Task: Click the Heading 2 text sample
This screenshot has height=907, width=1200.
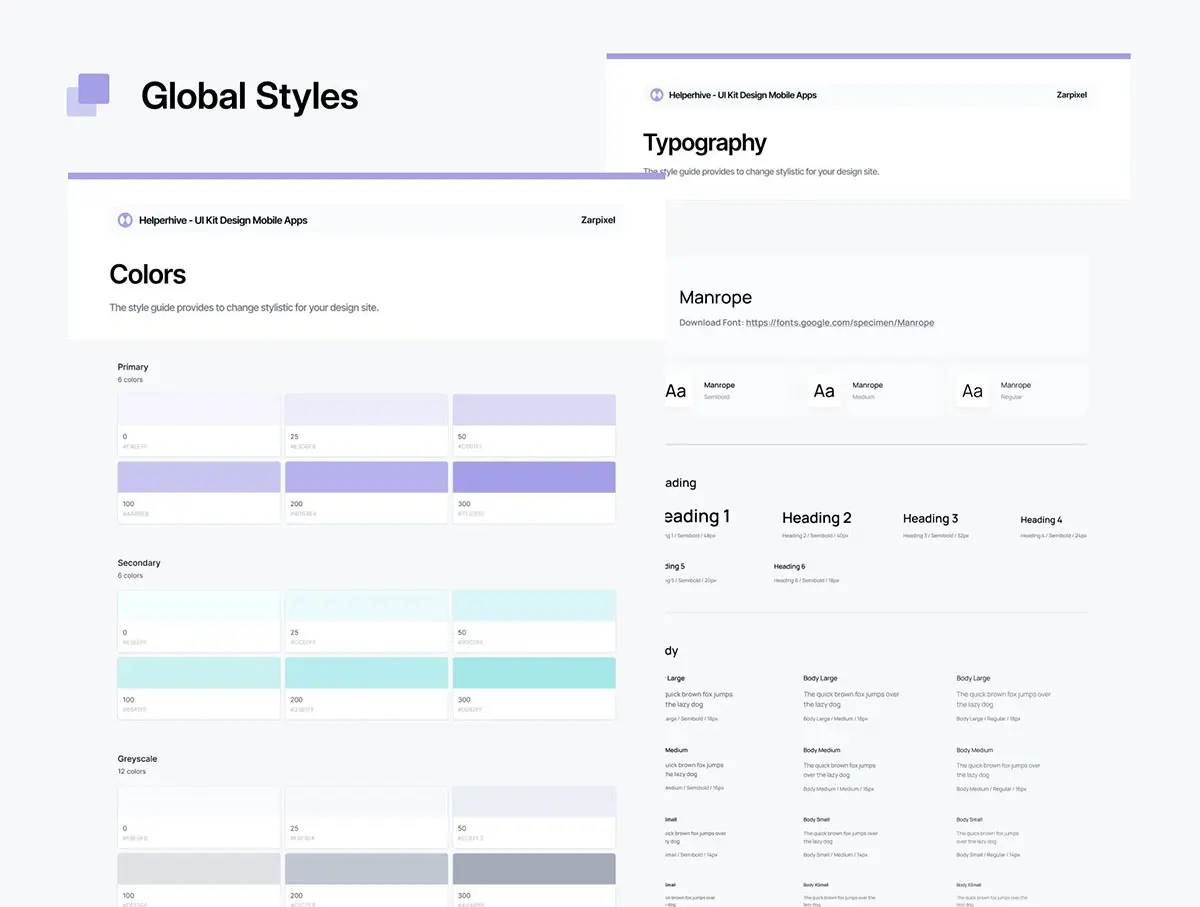Action: coord(816,518)
